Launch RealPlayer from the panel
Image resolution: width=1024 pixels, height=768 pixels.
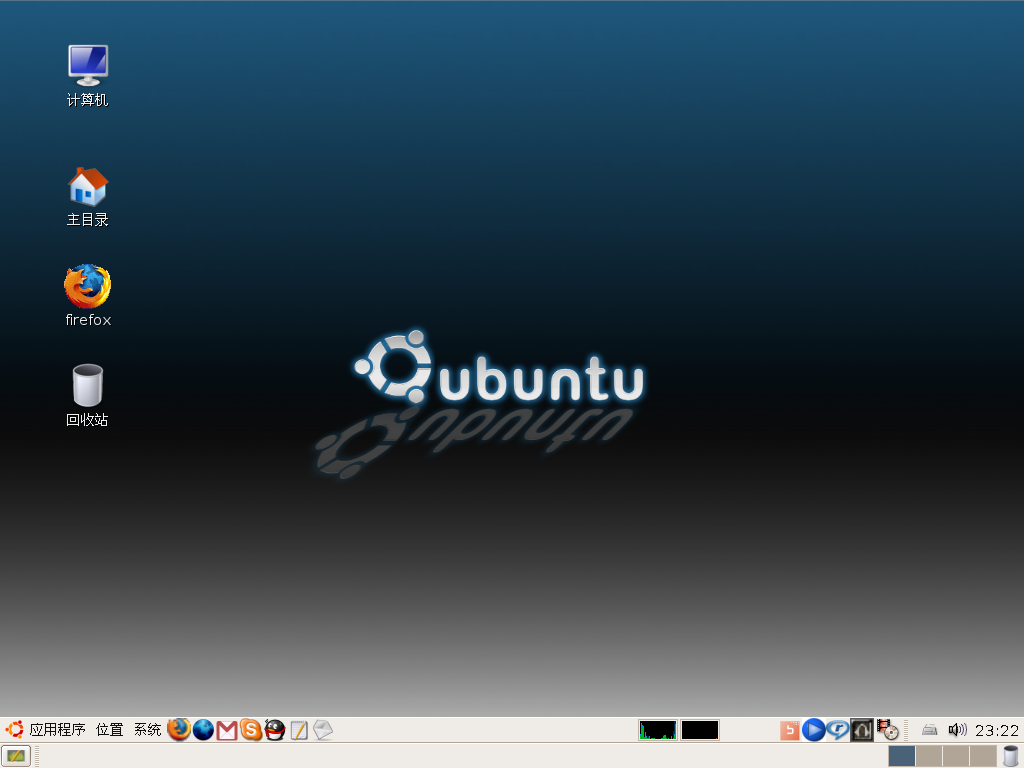837,729
